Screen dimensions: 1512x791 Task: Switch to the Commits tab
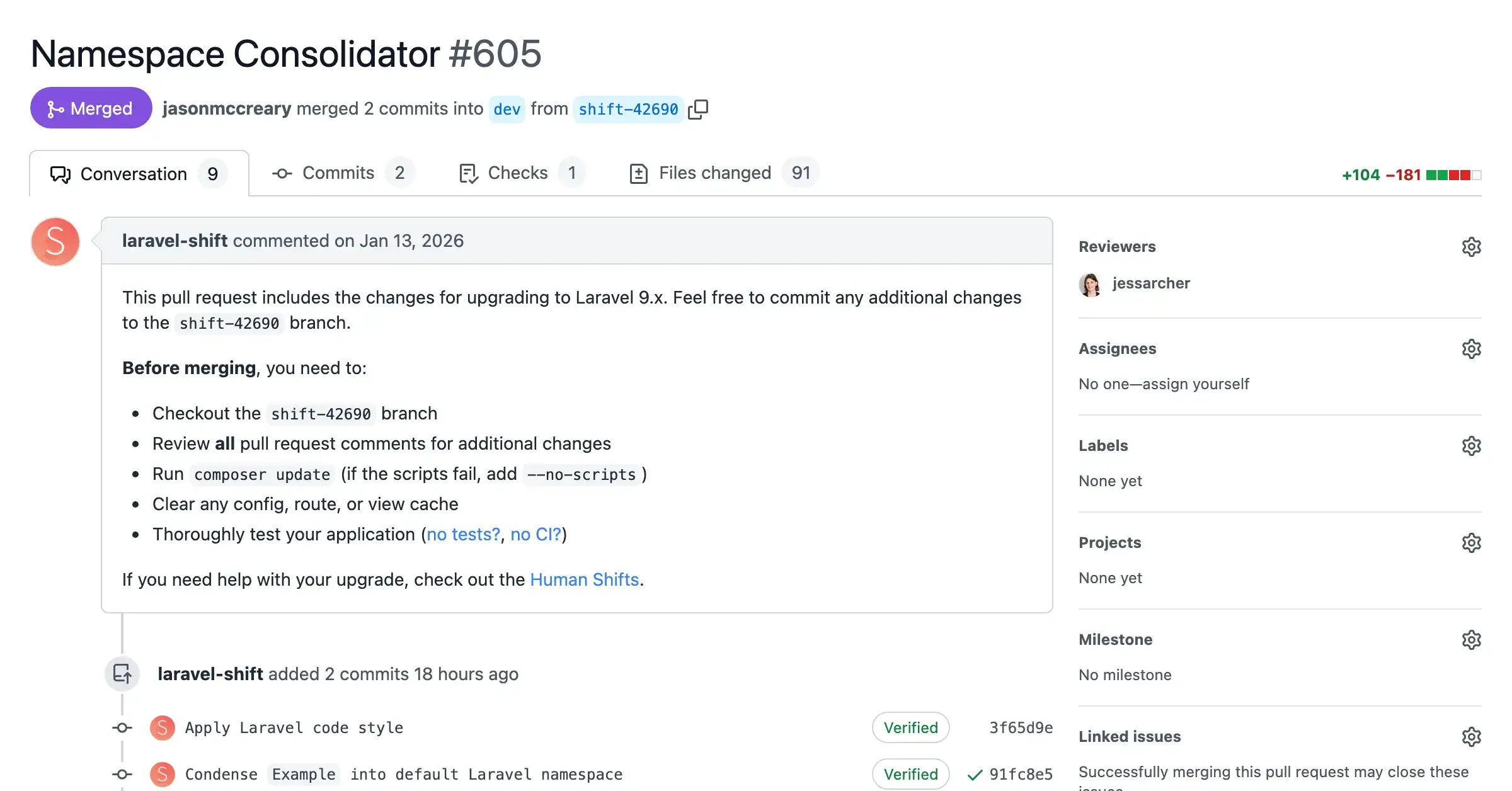click(x=338, y=173)
